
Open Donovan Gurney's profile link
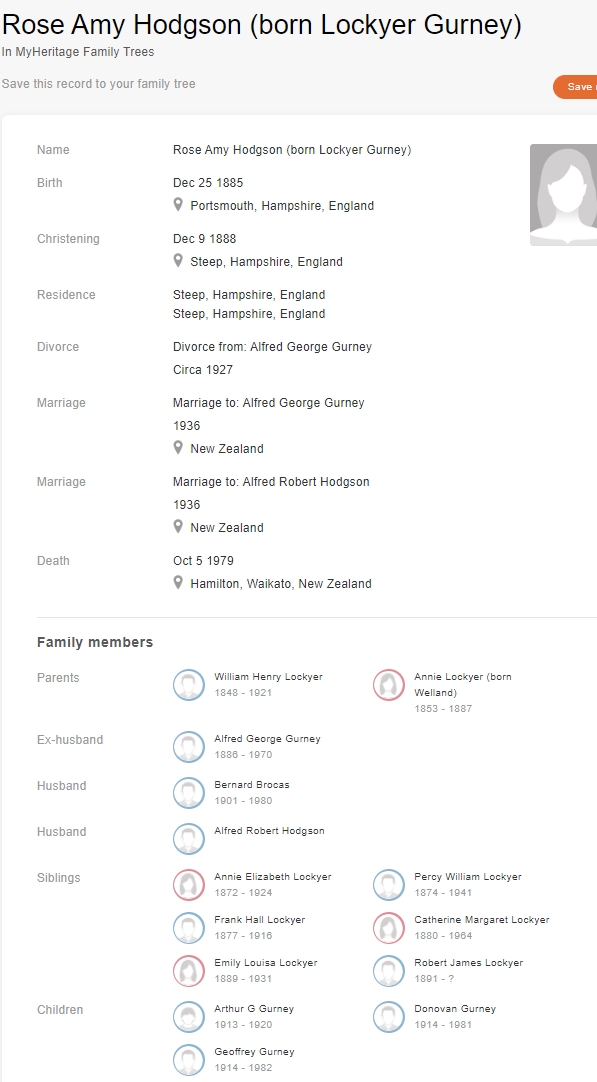(x=455, y=1009)
